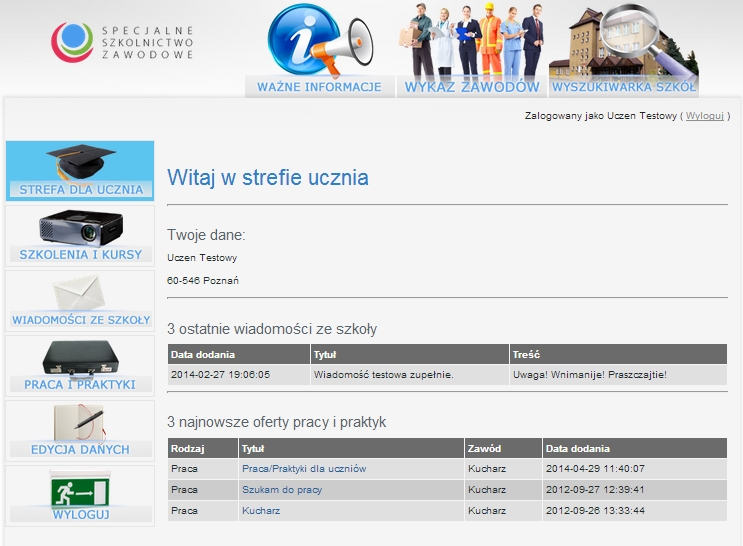Open the Kucharz job offer link
Screen dimensions: 743x546
click(x=261, y=511)
